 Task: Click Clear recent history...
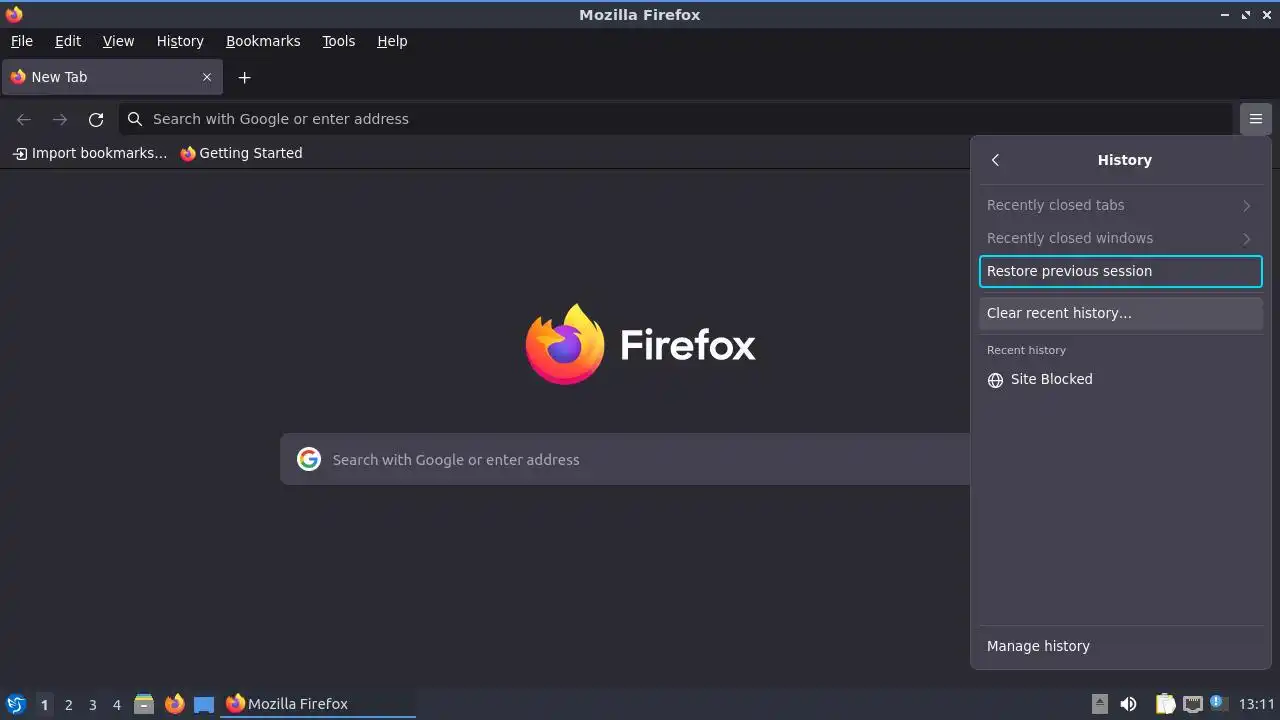(1120, 313)
